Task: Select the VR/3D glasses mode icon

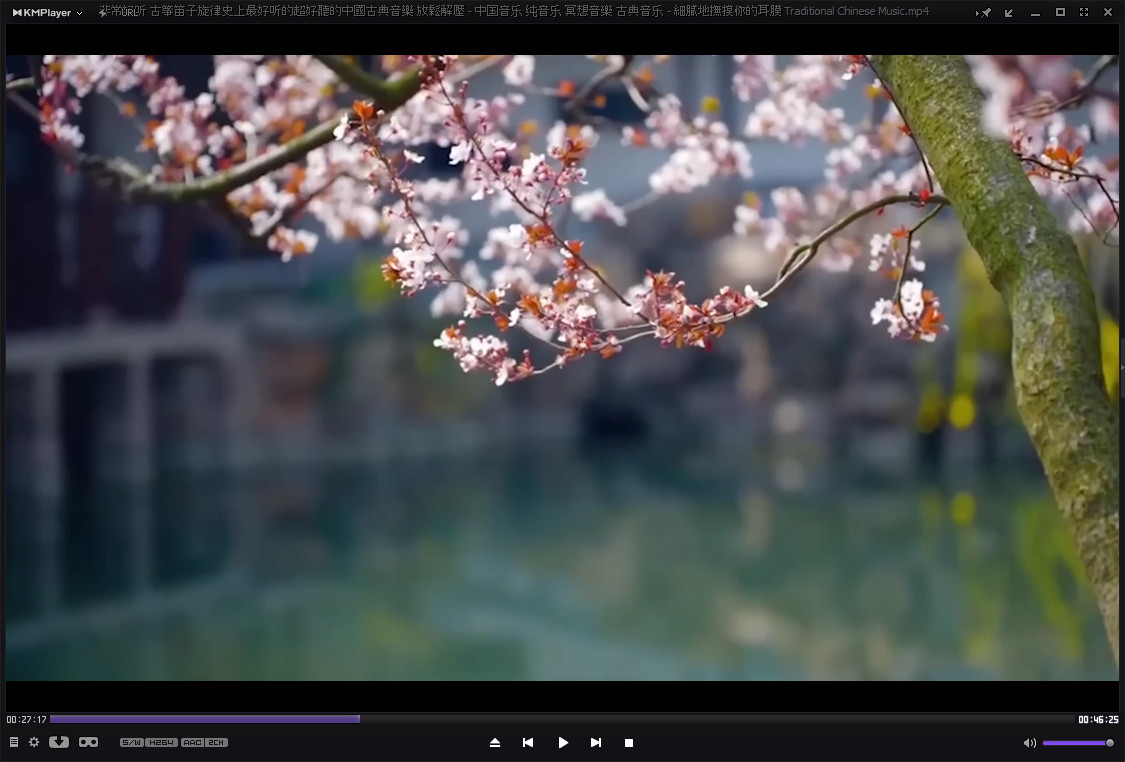Action: point(88,742)
